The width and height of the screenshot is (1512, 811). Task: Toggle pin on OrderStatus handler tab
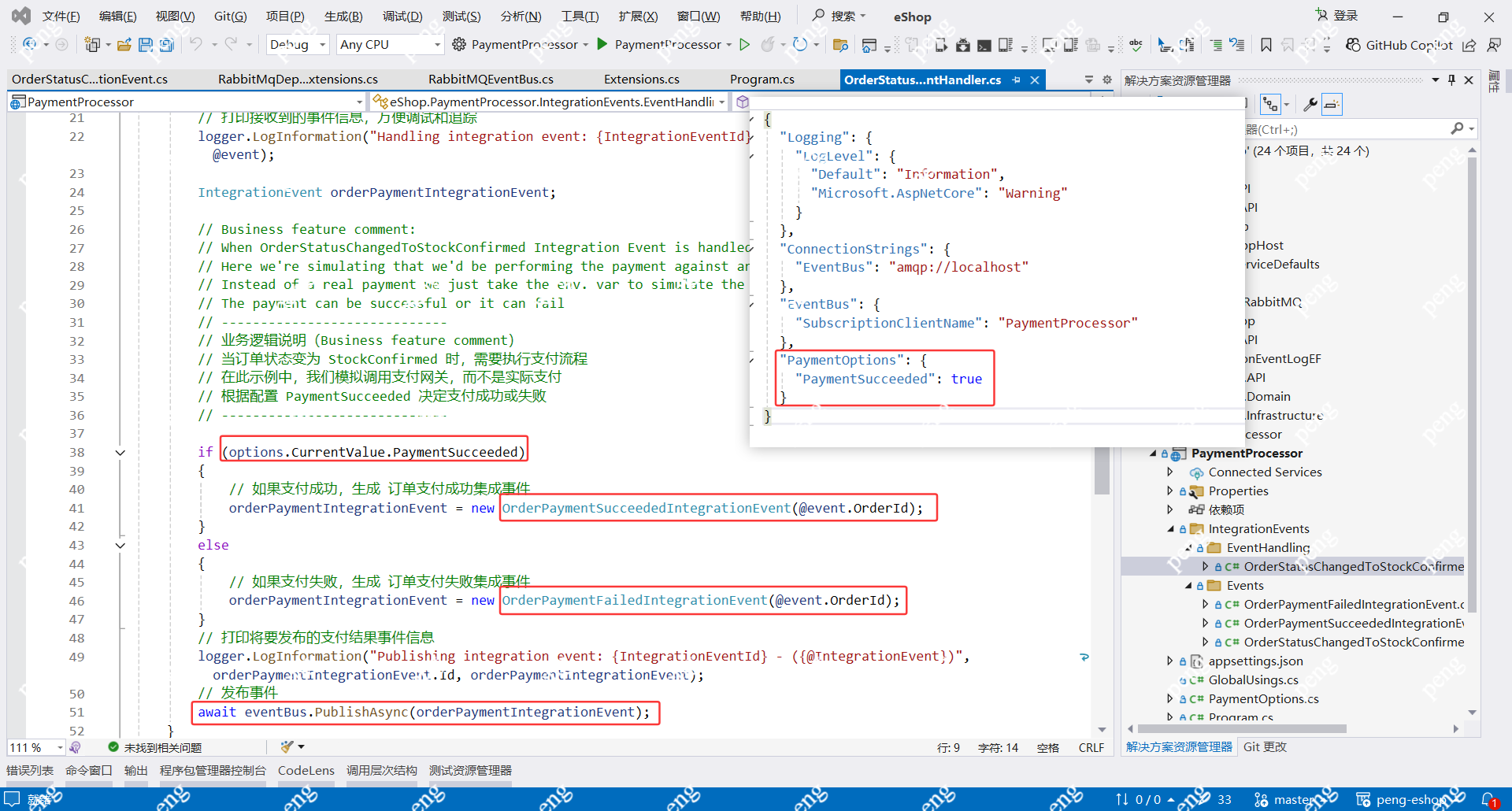1017,80
